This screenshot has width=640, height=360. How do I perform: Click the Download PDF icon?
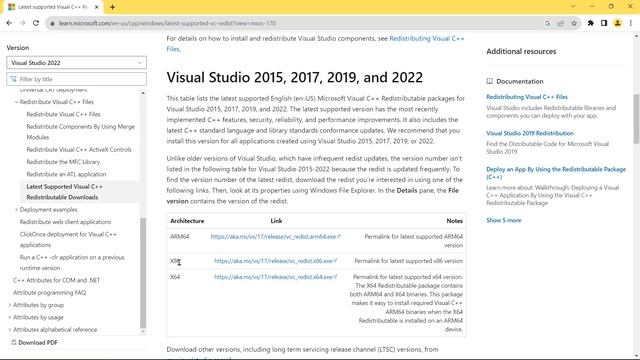(x=13, y=342)
